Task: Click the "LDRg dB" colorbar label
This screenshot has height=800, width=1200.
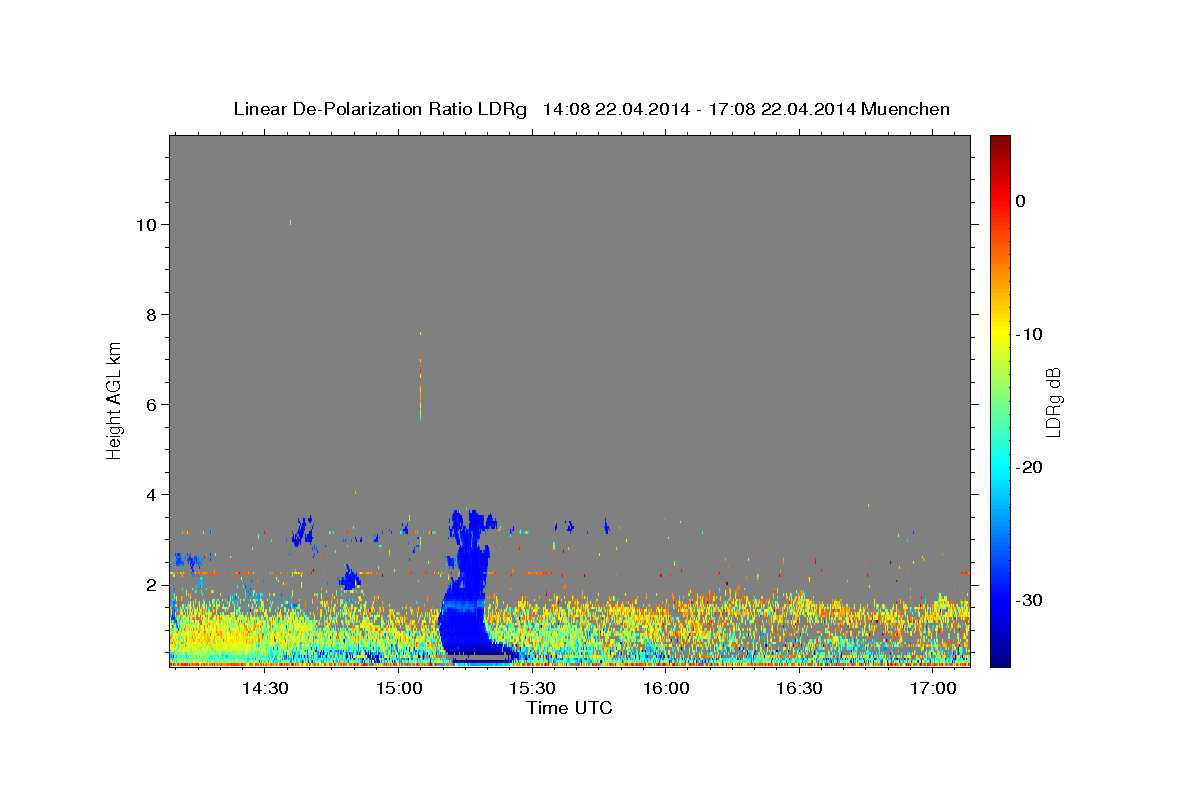Action: point(1052,402)
